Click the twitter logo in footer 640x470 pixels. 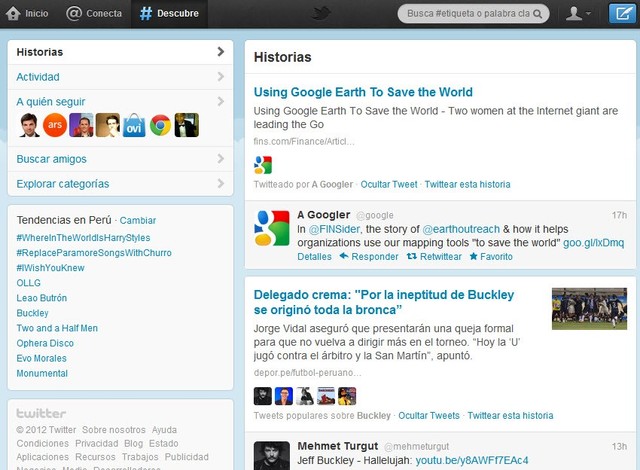41,413
